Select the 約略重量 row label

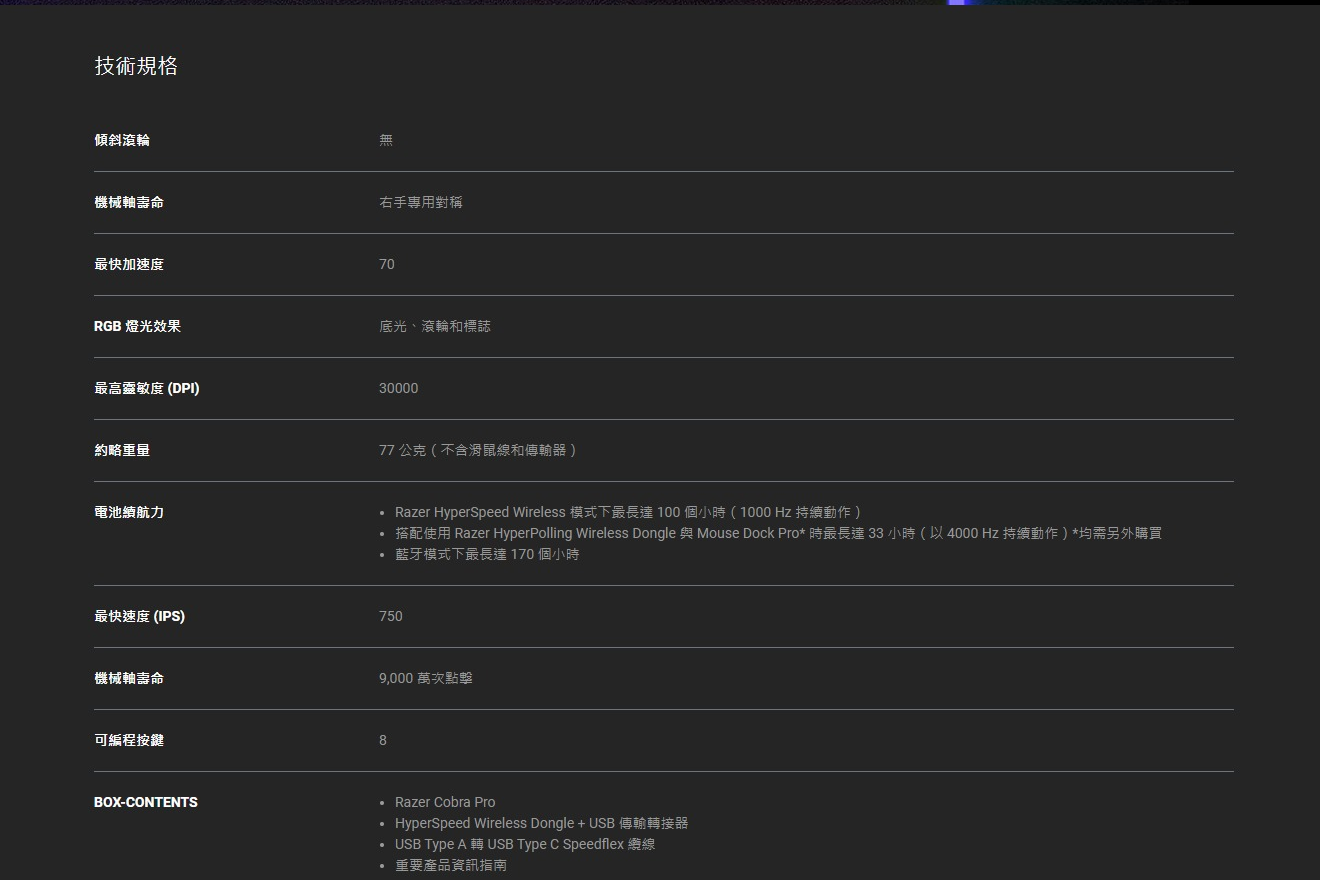(x=122, y=450)
